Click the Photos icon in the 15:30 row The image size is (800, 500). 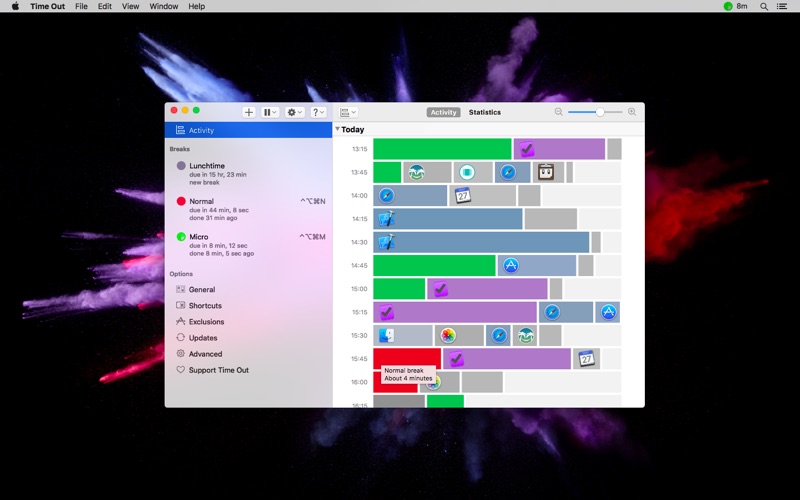pyautogui.click(x=448, y=335)
